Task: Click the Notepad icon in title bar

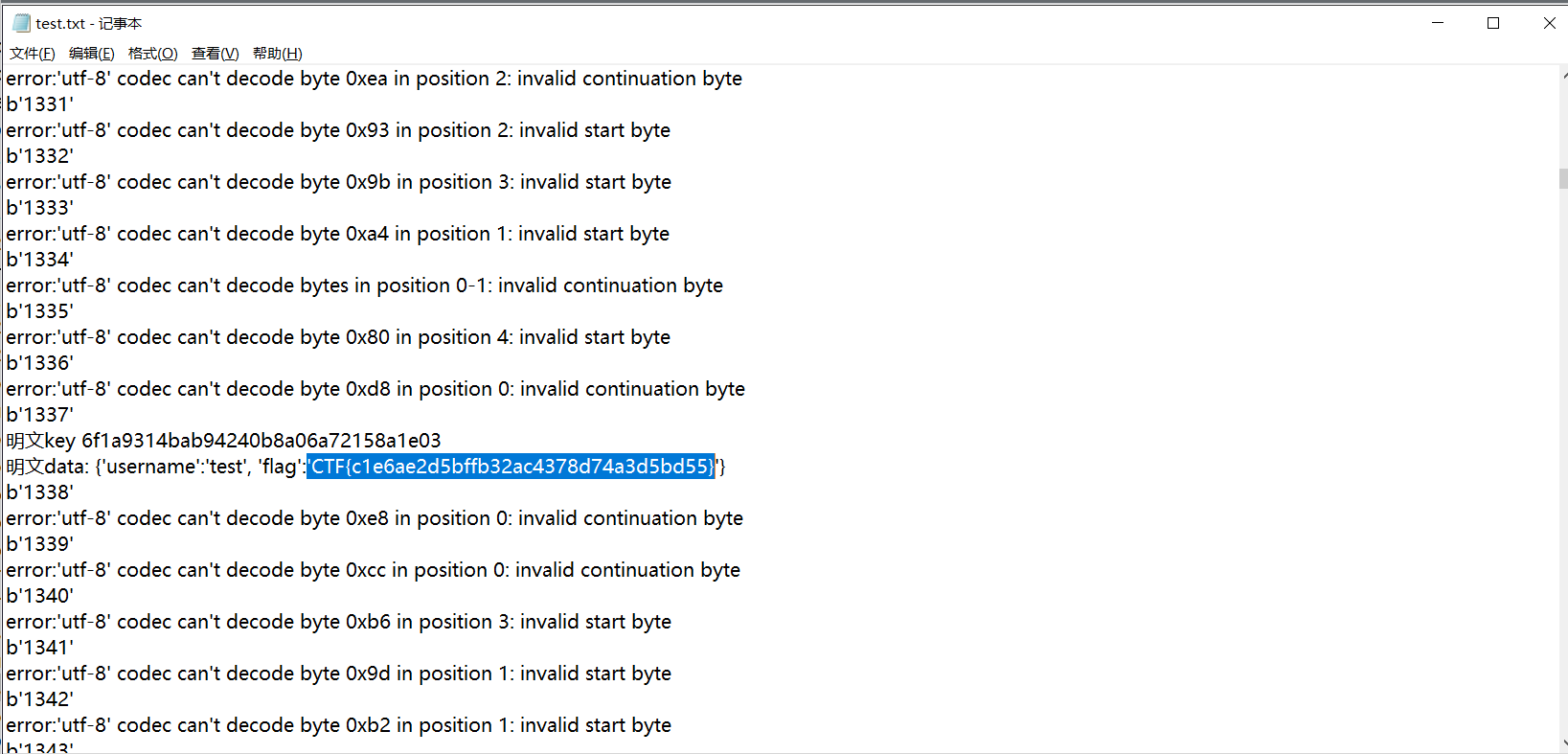Action: [21, 23]
